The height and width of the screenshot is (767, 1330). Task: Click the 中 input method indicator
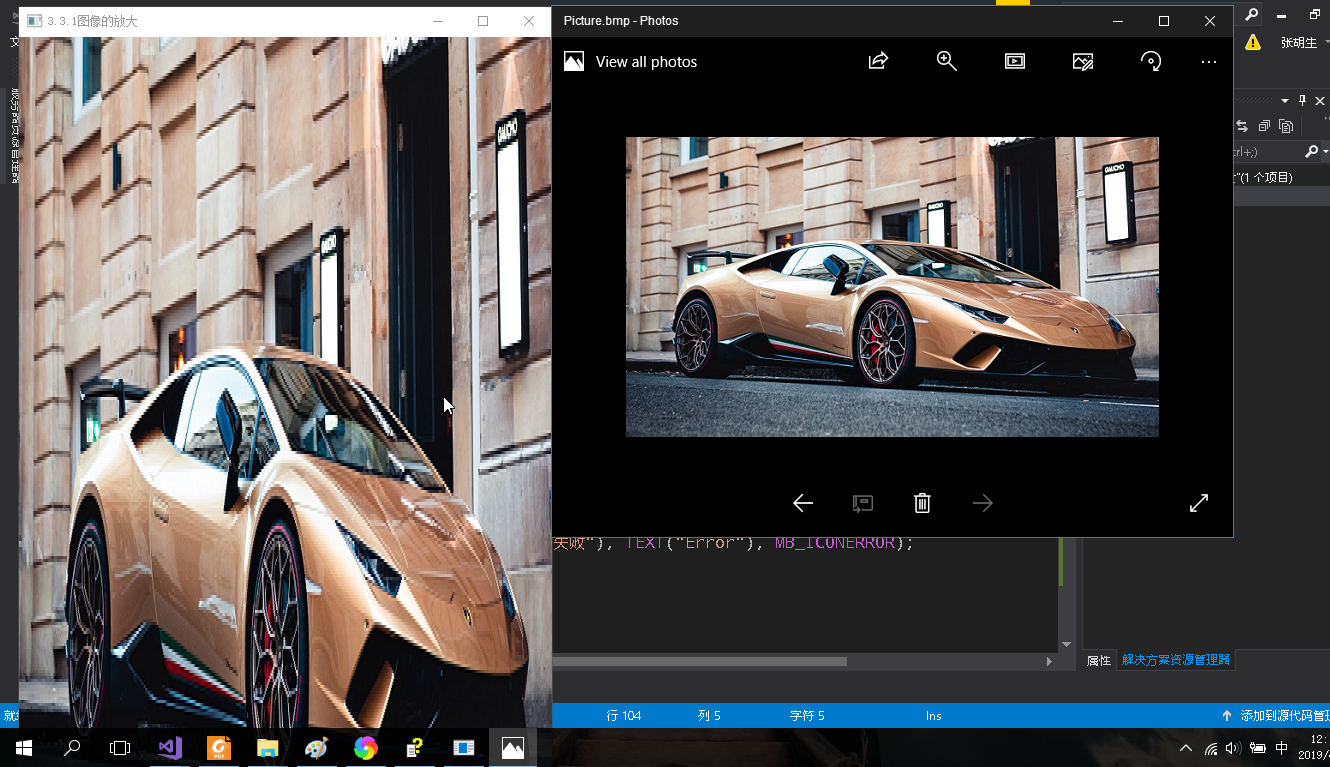click(1282, 748)
